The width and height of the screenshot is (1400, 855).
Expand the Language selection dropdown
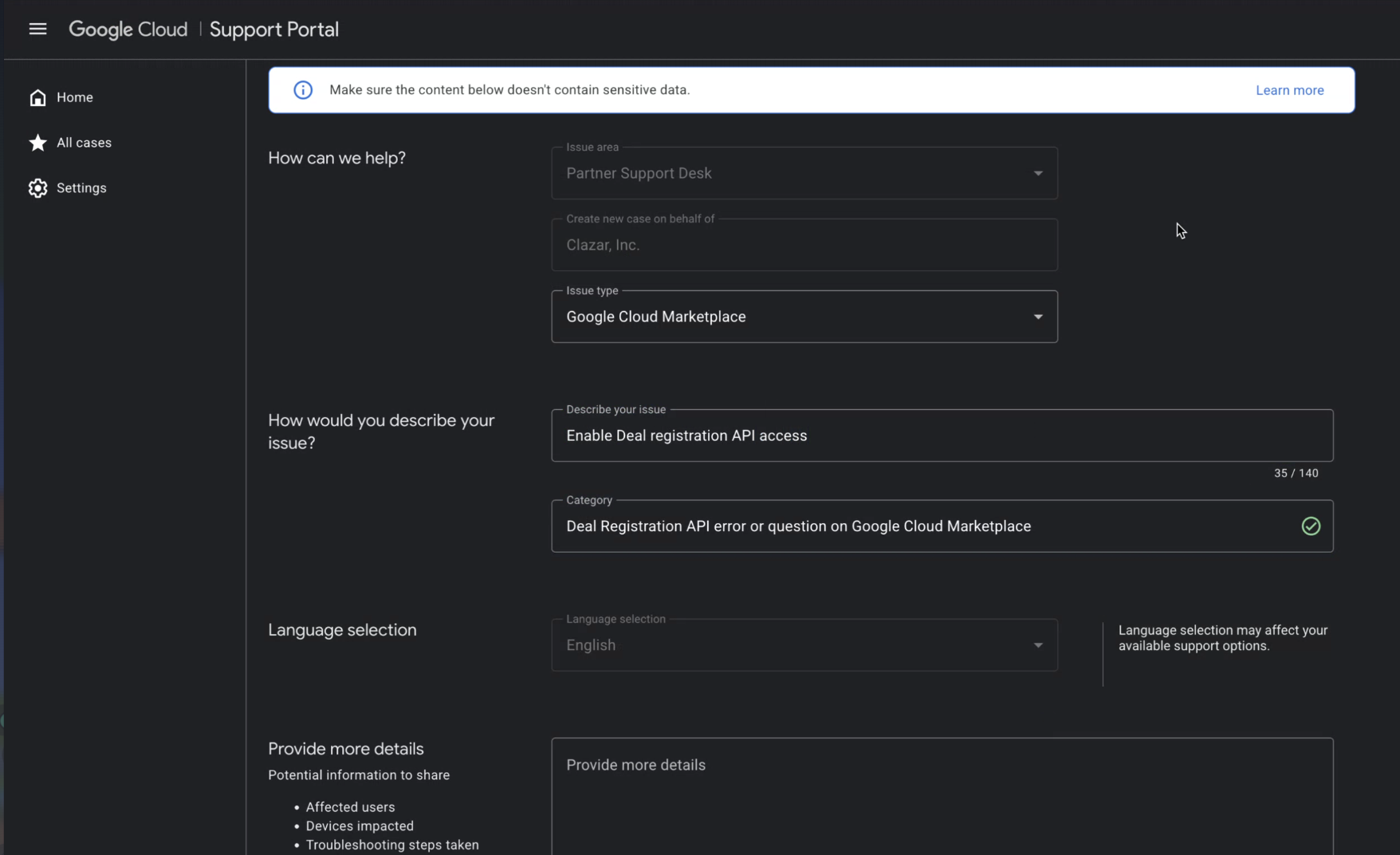tap(804, 645)
